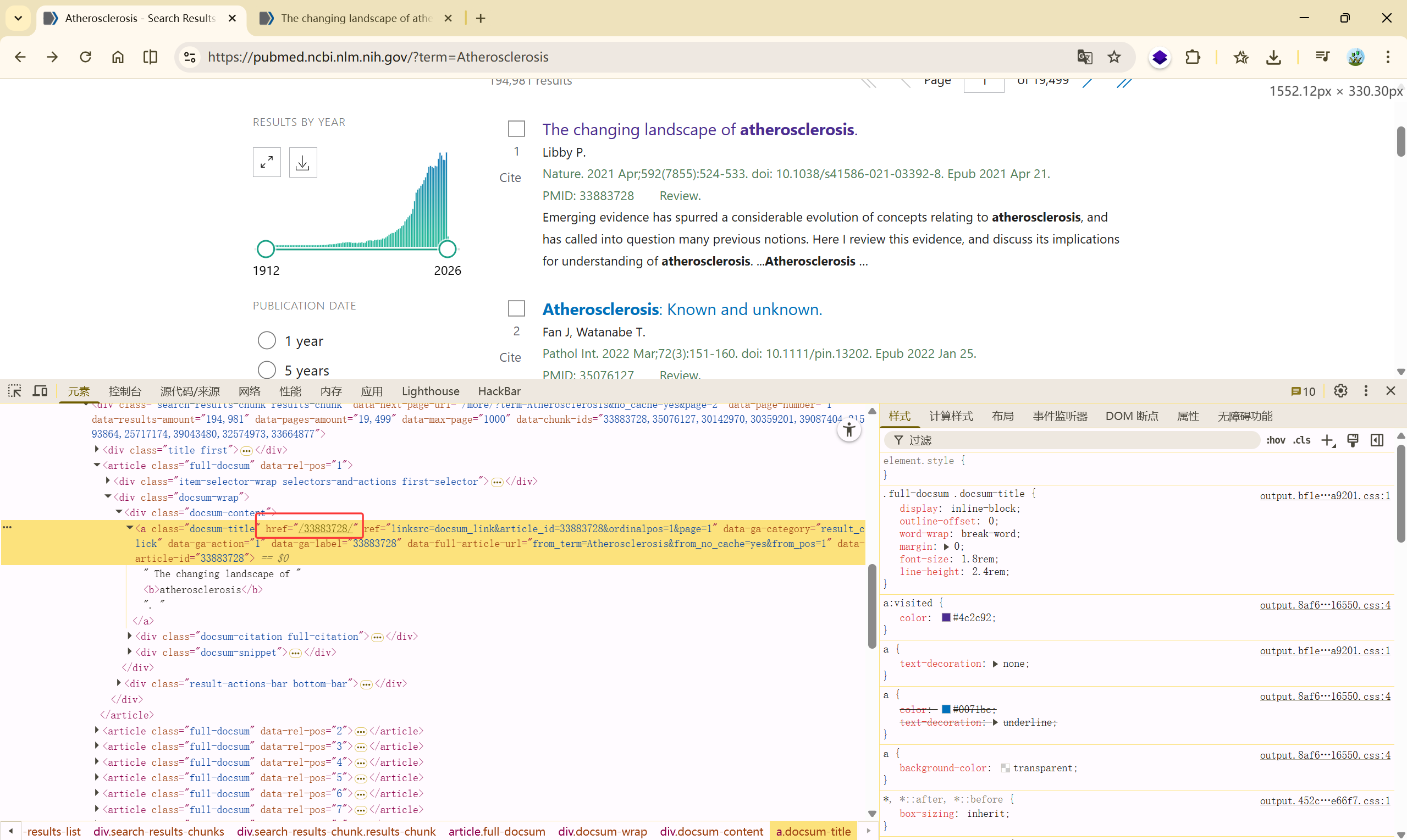Image resolution: width=1407 pixels, height=840 pixels.
Task: Collapse the docsum-wrap div node
Action: tap(108, 496)
